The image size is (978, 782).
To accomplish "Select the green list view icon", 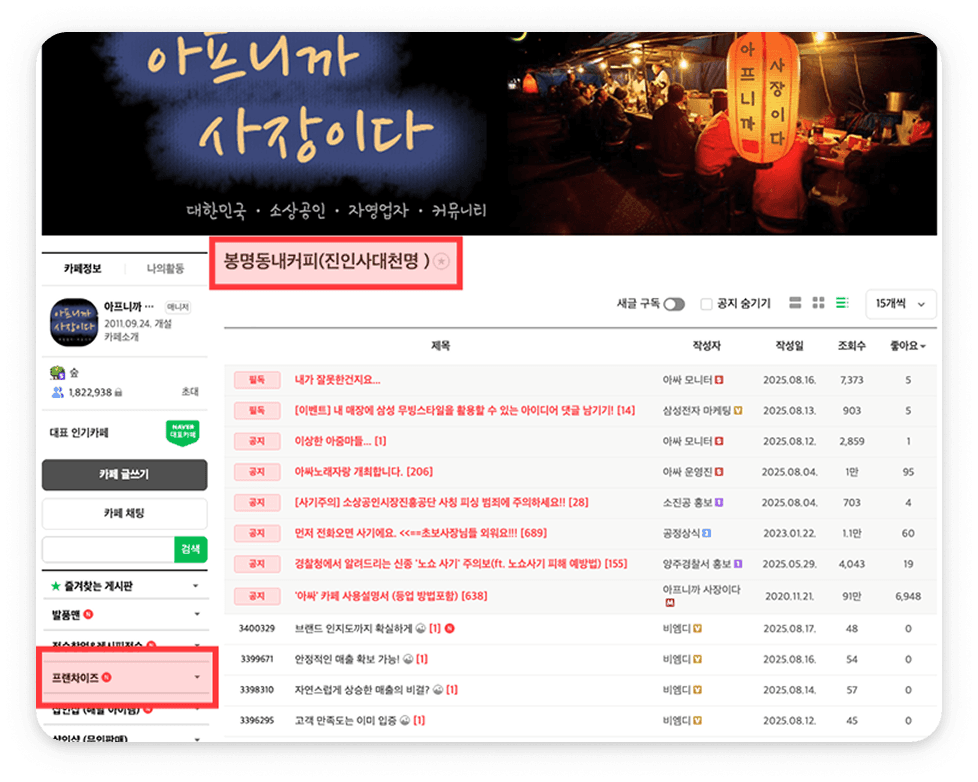I will 842,303.
